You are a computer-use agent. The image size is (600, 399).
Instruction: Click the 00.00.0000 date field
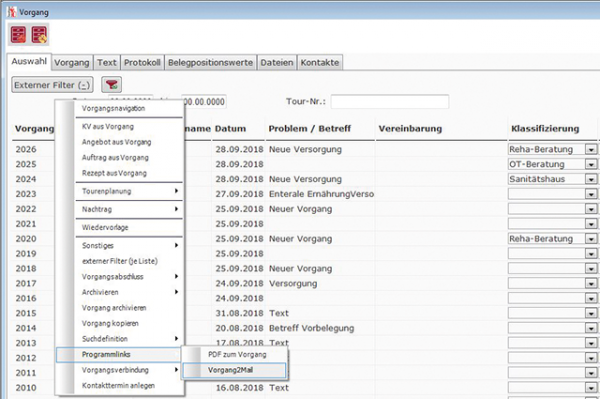(204, 102)
